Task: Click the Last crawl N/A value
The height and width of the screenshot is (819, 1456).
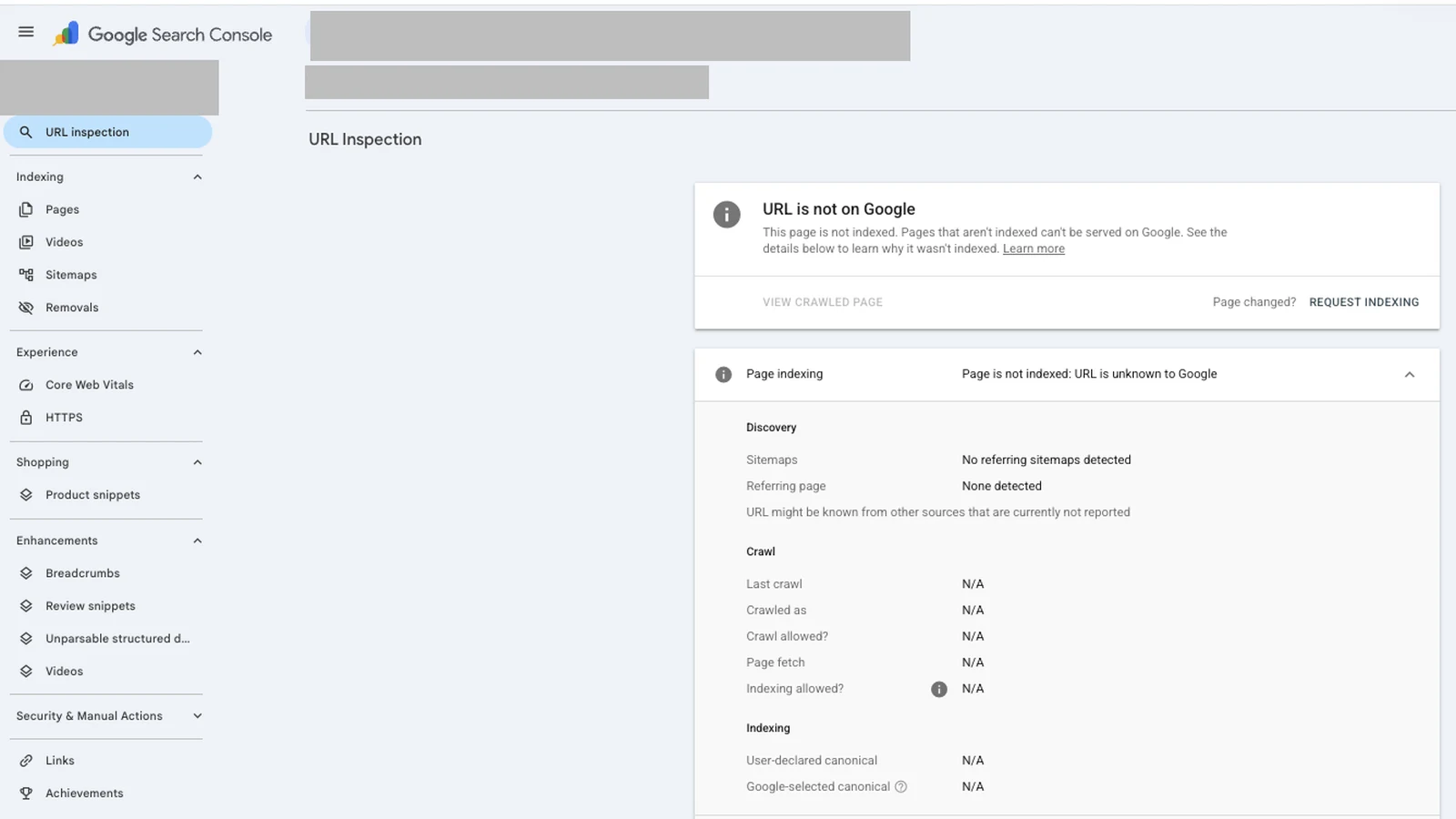Action: [x=973, y=584]
